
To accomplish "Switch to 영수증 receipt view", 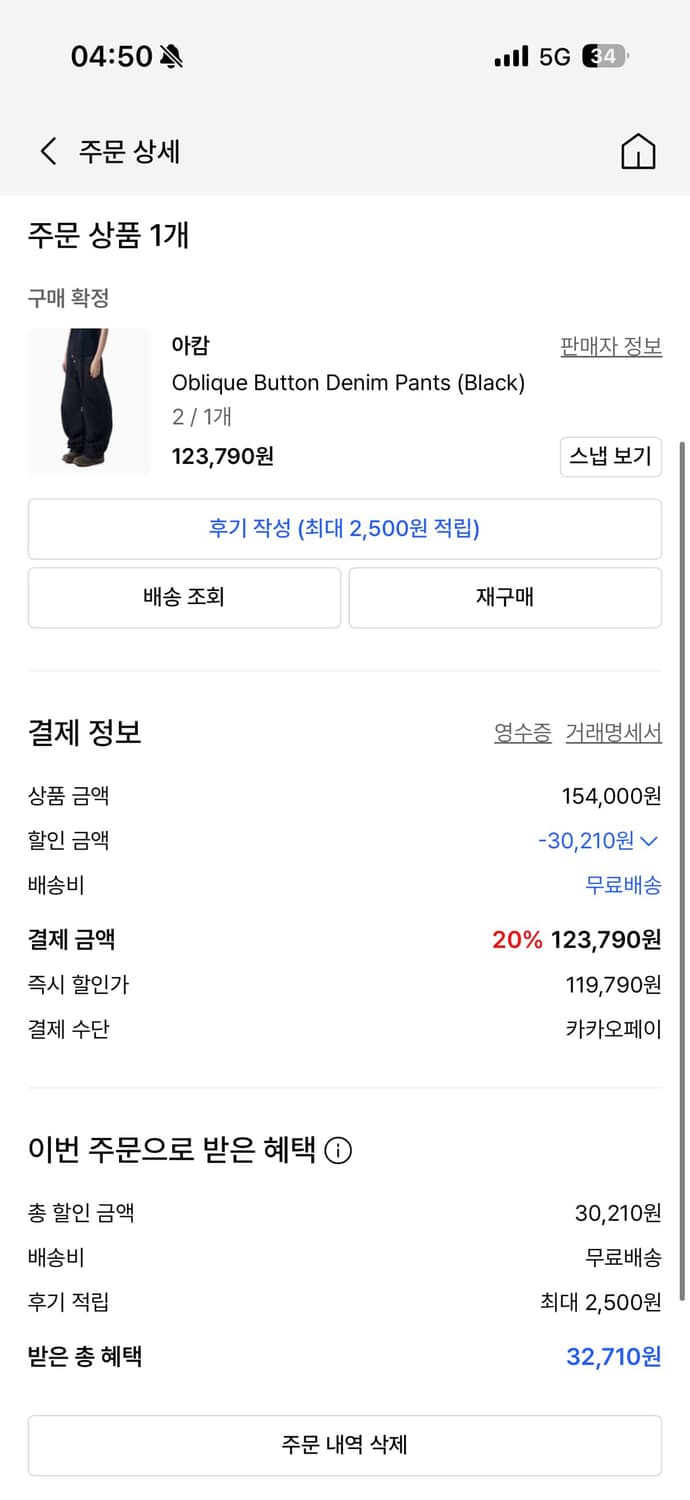I will pyautogui.click(x=521, y=732).
